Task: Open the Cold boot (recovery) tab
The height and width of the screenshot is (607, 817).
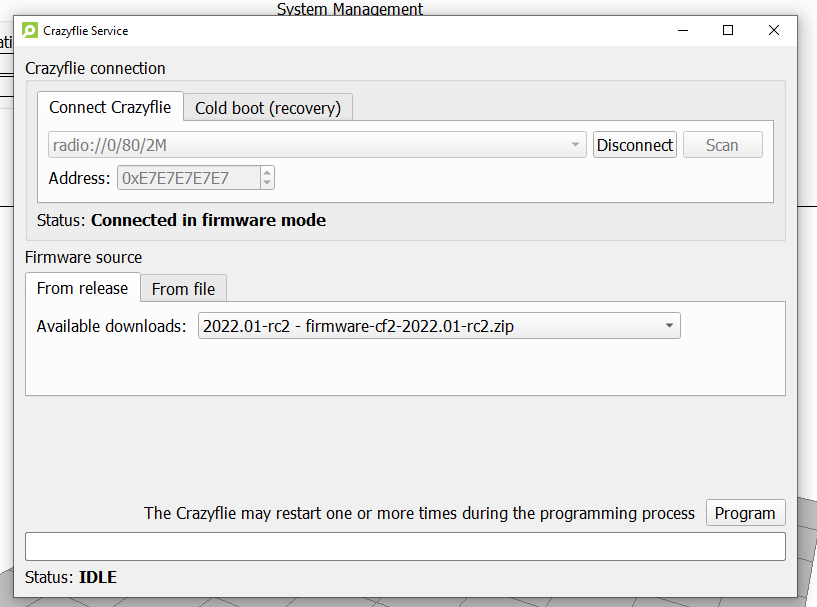Action: click(x=268, y=108)
